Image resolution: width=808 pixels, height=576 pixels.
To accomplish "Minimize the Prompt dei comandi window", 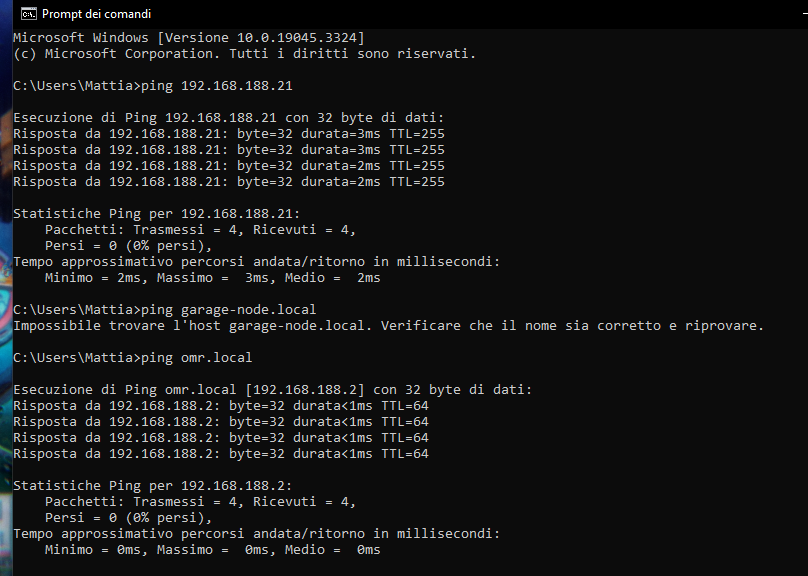I will (x=805, y=14).
